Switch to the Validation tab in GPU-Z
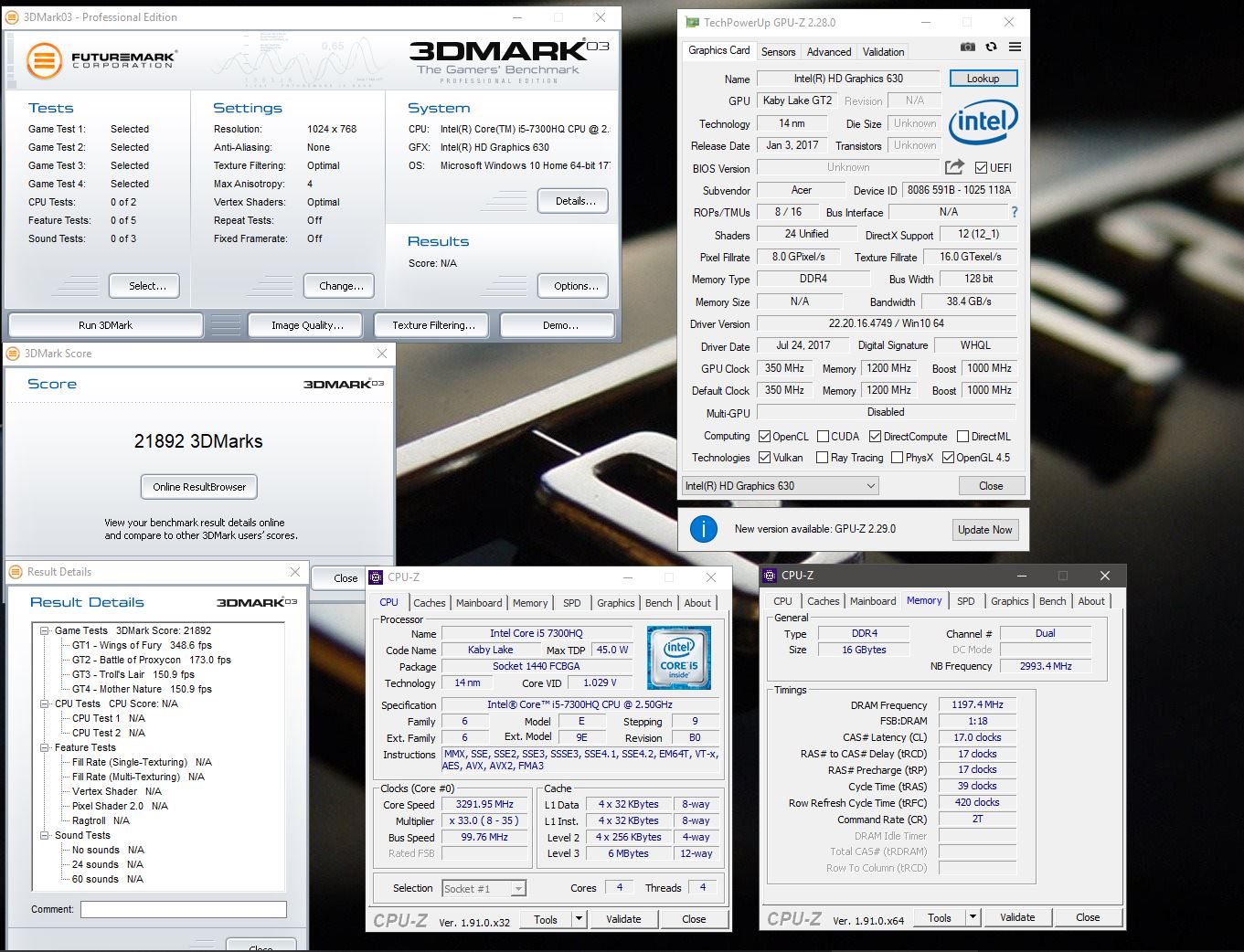 [x=883, y=52]
